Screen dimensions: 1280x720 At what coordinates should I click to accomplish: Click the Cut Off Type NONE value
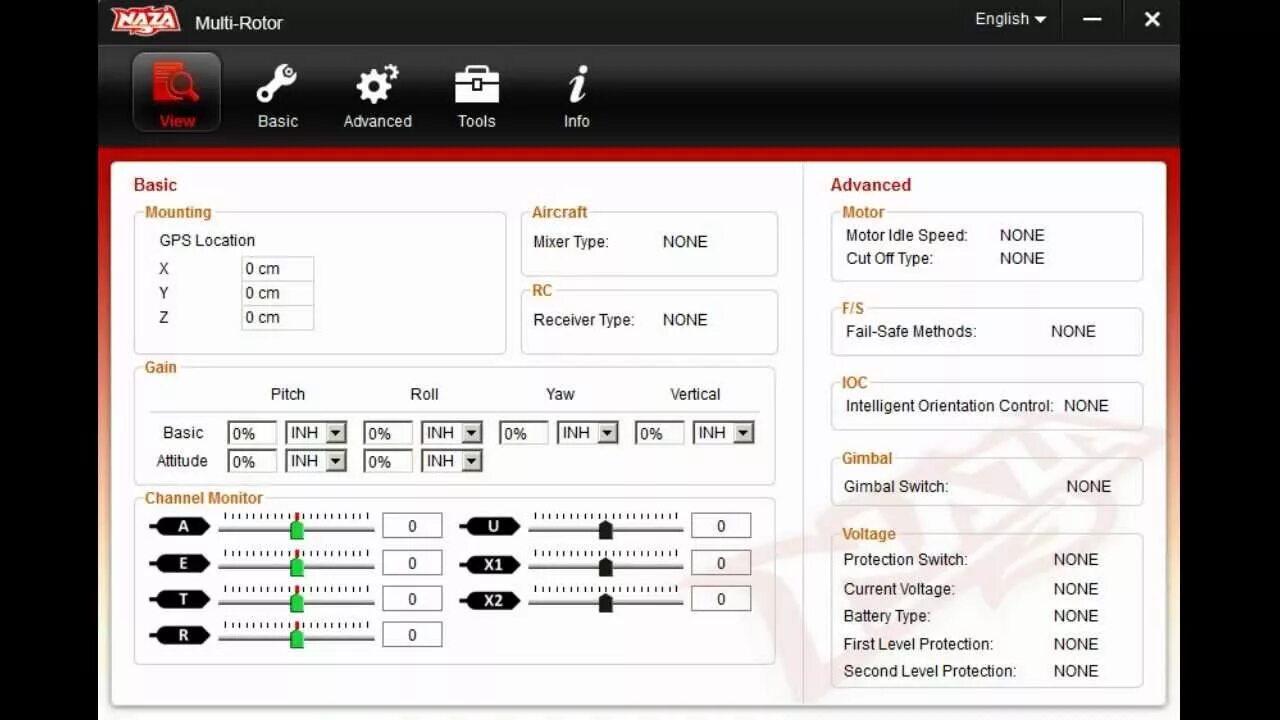(x=1022, y=258)
